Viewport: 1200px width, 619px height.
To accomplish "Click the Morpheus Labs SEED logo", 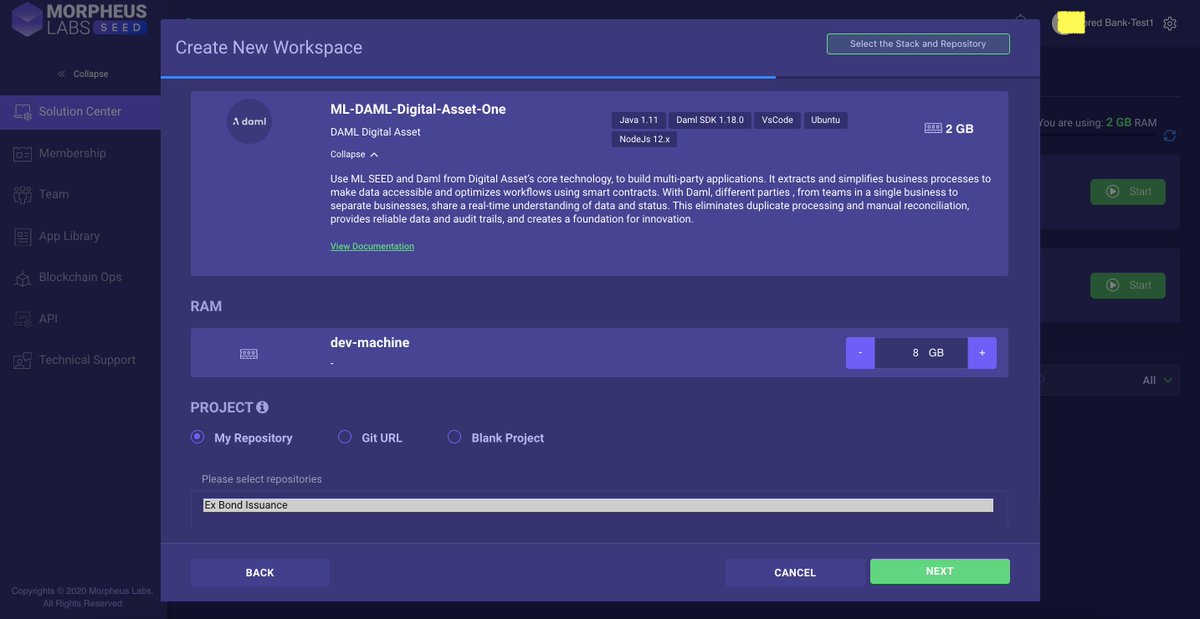I will (78, 20).
